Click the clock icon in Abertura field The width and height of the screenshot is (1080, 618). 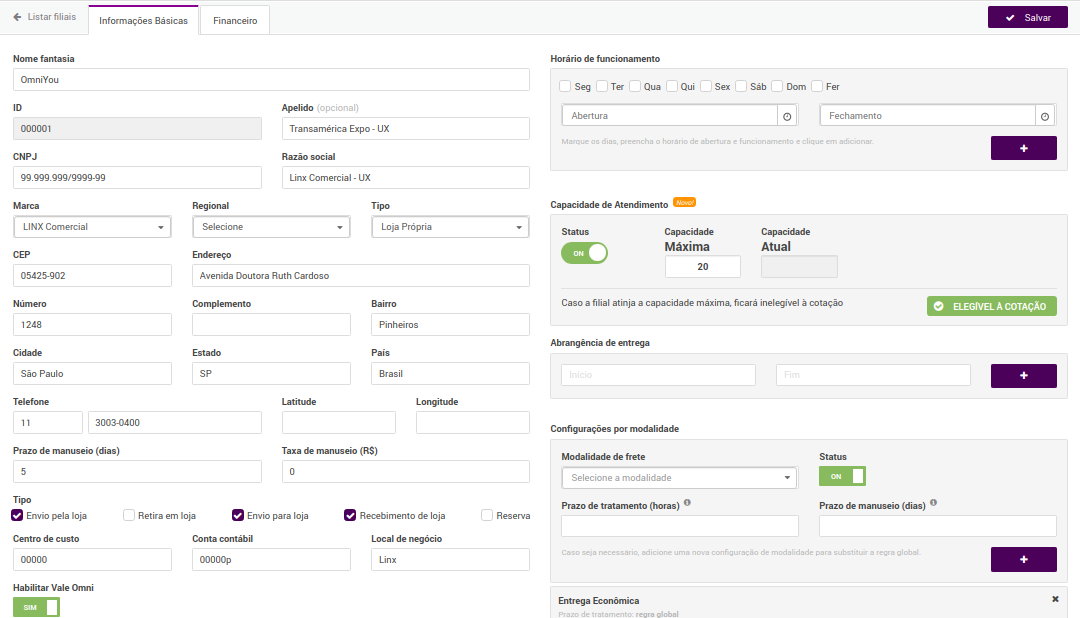[x=787, y=116]
